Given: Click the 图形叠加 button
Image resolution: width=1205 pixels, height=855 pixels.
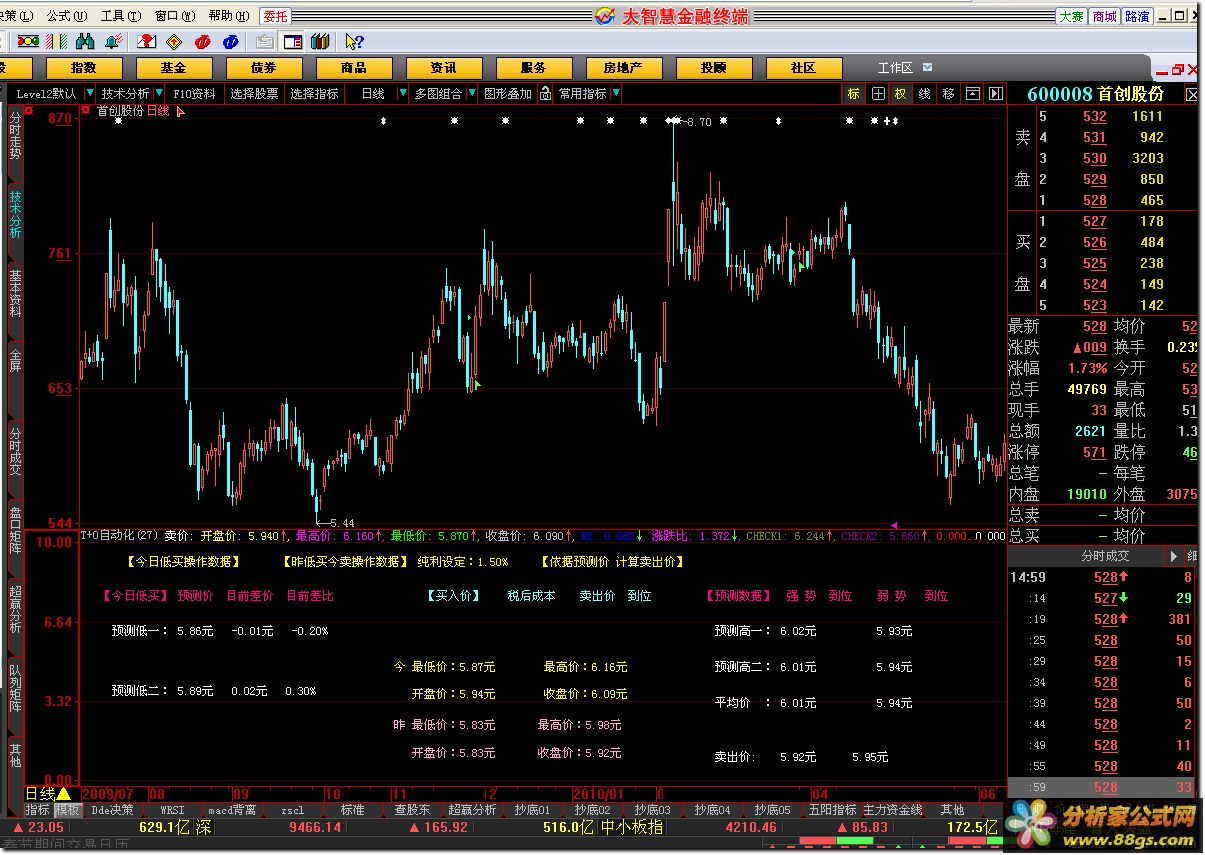Looking at the screenshot, I should click(508, 94).
